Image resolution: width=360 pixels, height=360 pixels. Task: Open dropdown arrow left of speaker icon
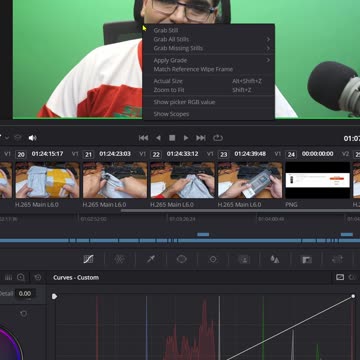pos(7,138)
